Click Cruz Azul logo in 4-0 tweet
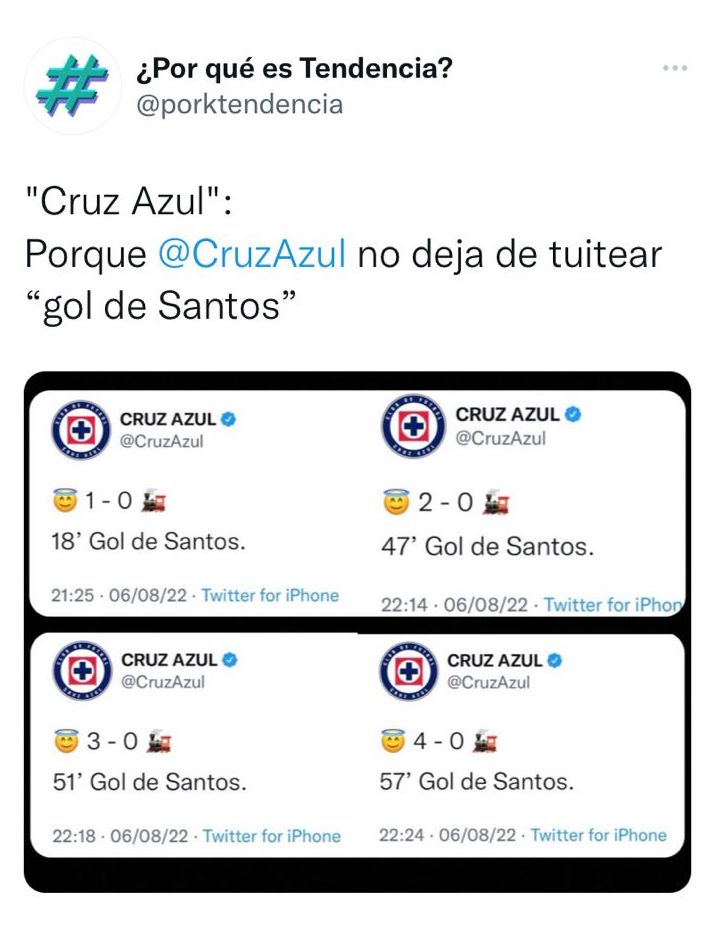The height and width of the screenshot is (931, 715). (408, 670)
